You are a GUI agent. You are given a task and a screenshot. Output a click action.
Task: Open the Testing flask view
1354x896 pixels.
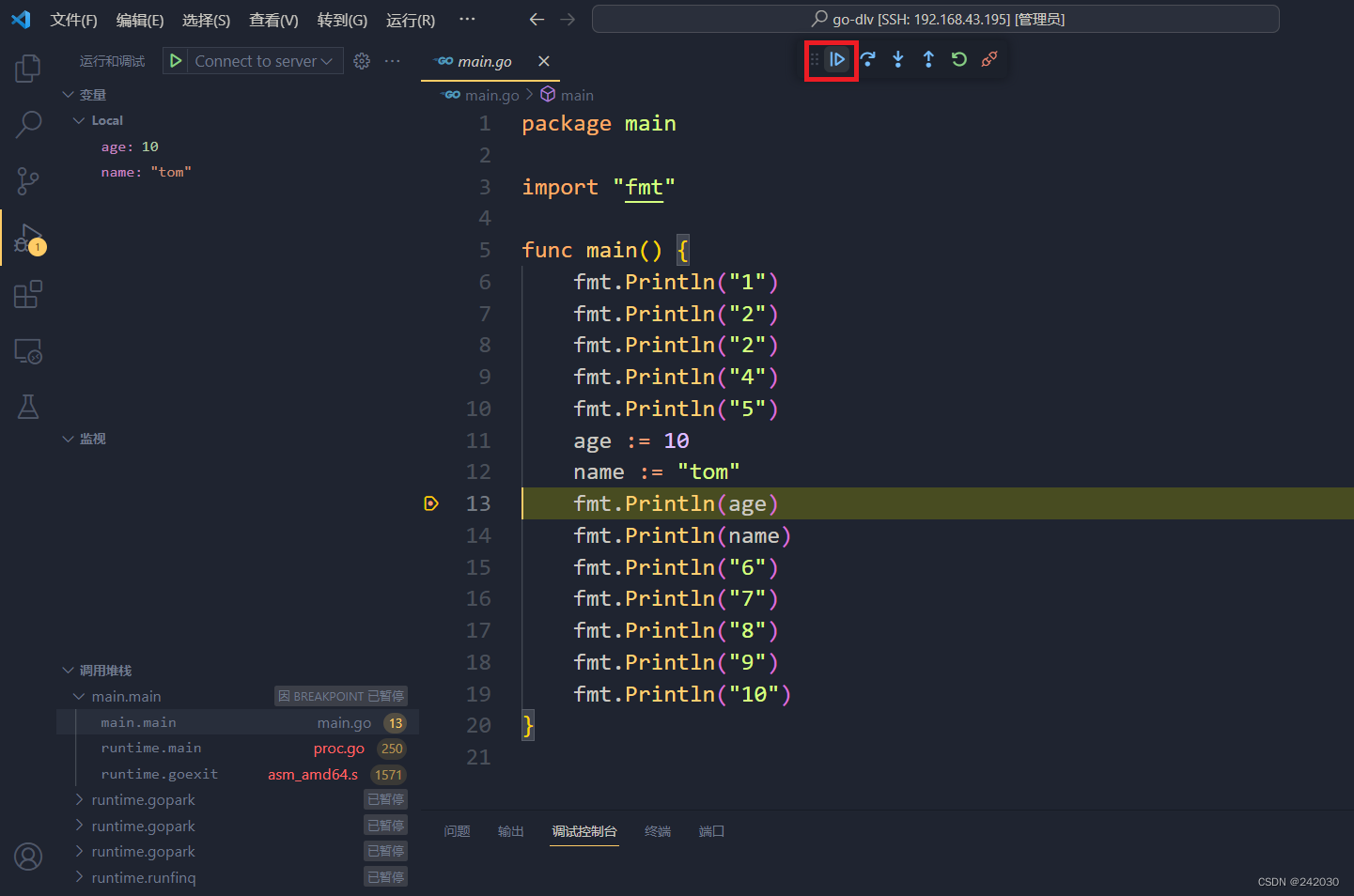tap(28, 407)
